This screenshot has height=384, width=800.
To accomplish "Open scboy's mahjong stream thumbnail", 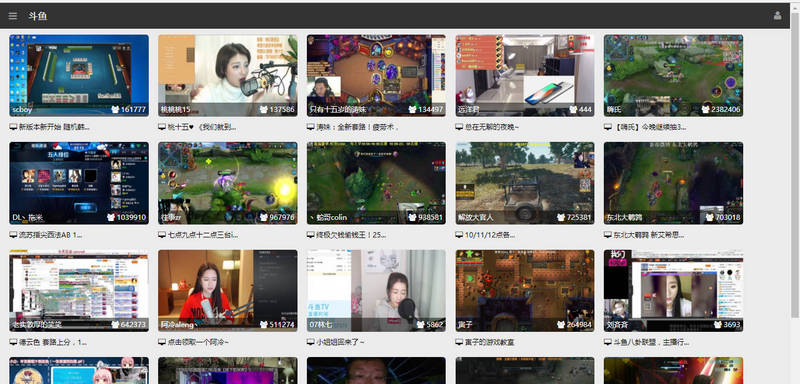I will 79,75.
